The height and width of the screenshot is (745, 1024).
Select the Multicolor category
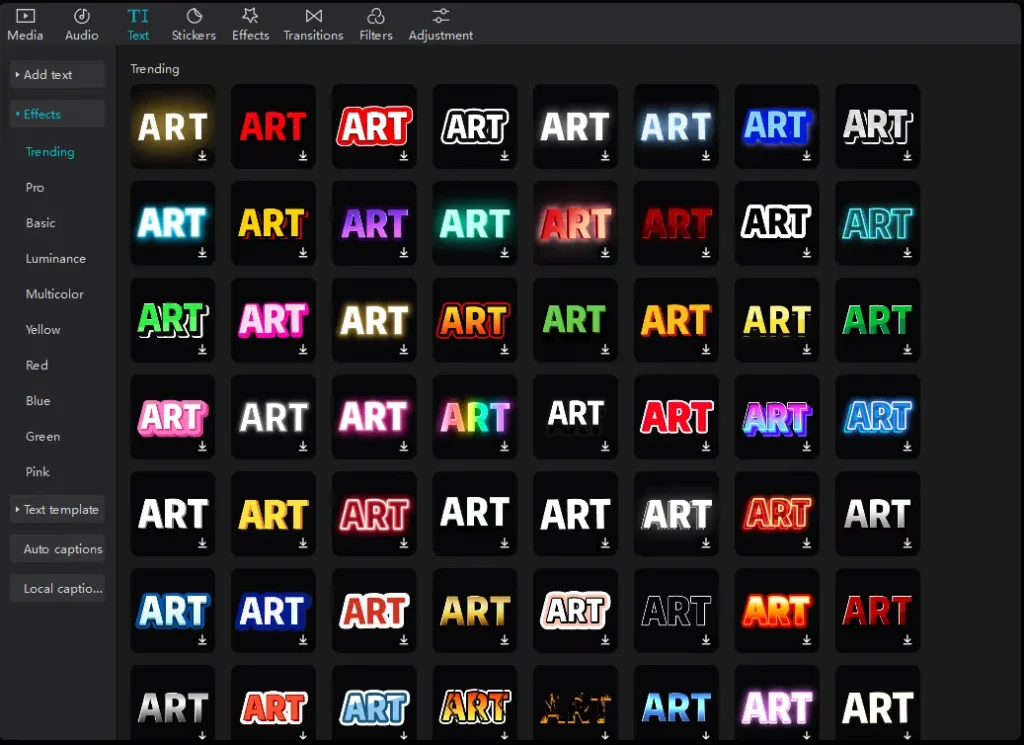point(55,295)
